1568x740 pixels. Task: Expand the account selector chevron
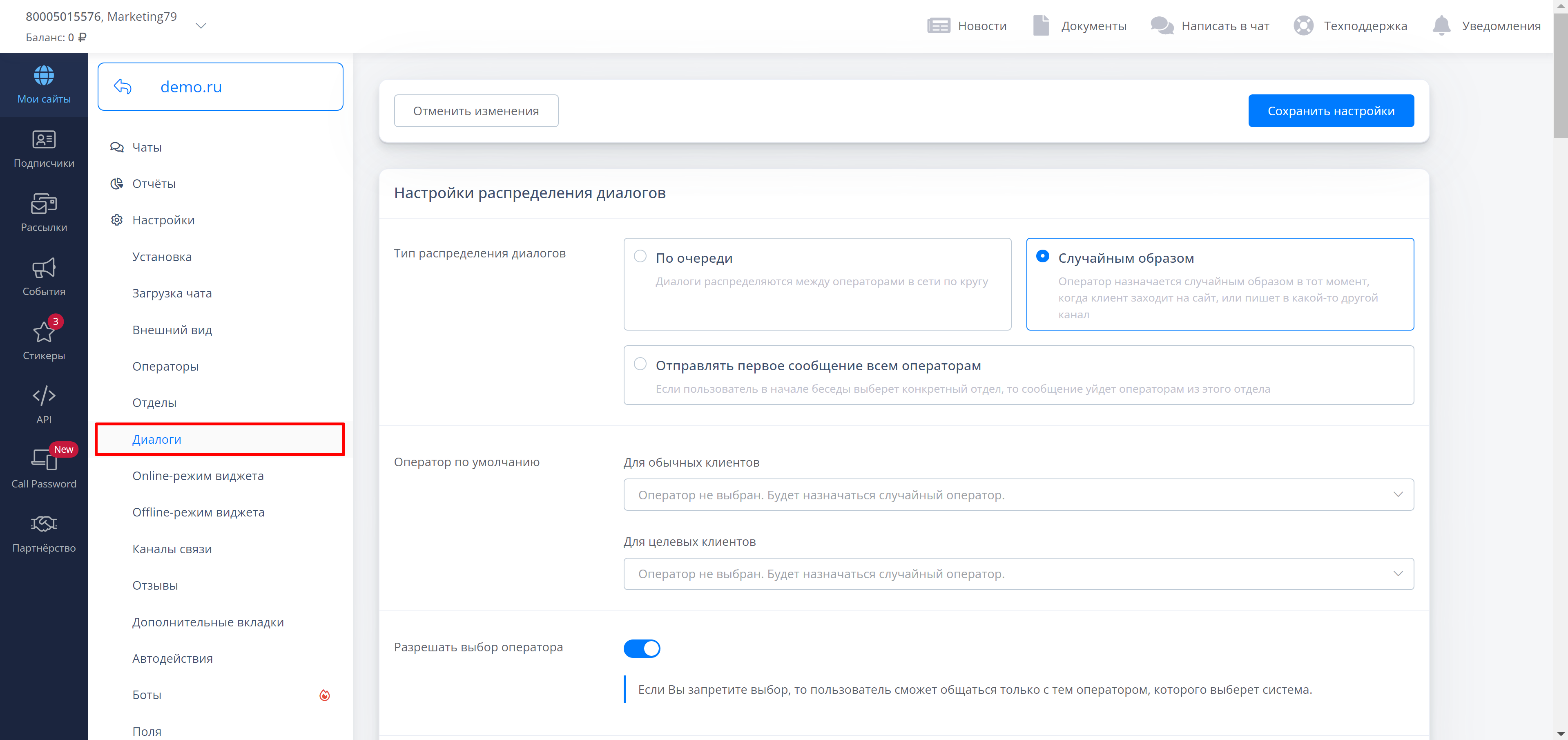pyautogui.click(x=201, y=26)
